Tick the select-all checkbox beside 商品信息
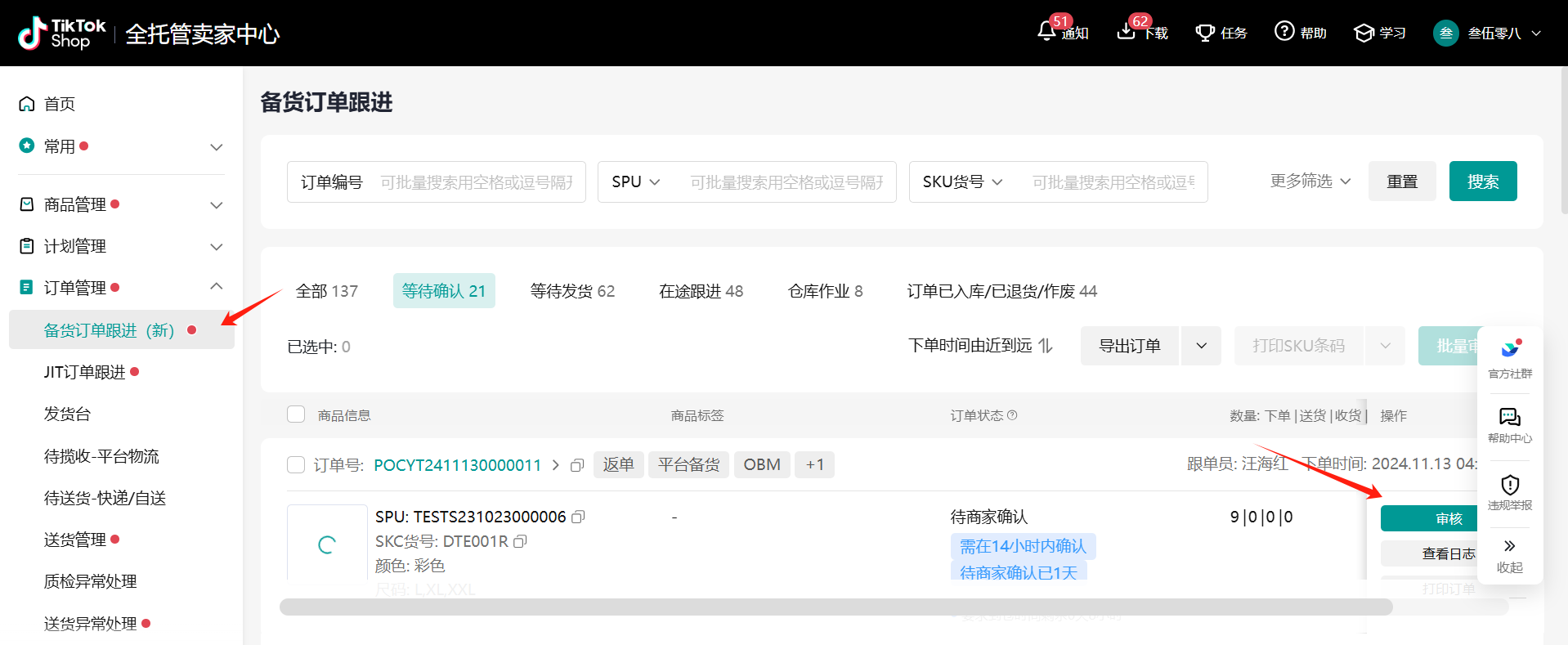The image size is (1568, 645). point(296,414)
